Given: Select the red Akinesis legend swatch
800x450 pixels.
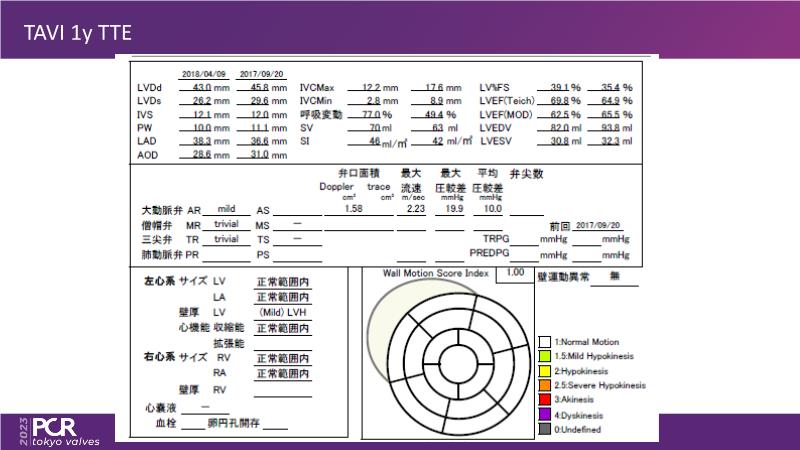Looking at the screenshot, I should pyautogui.click(x=545, y=398).
